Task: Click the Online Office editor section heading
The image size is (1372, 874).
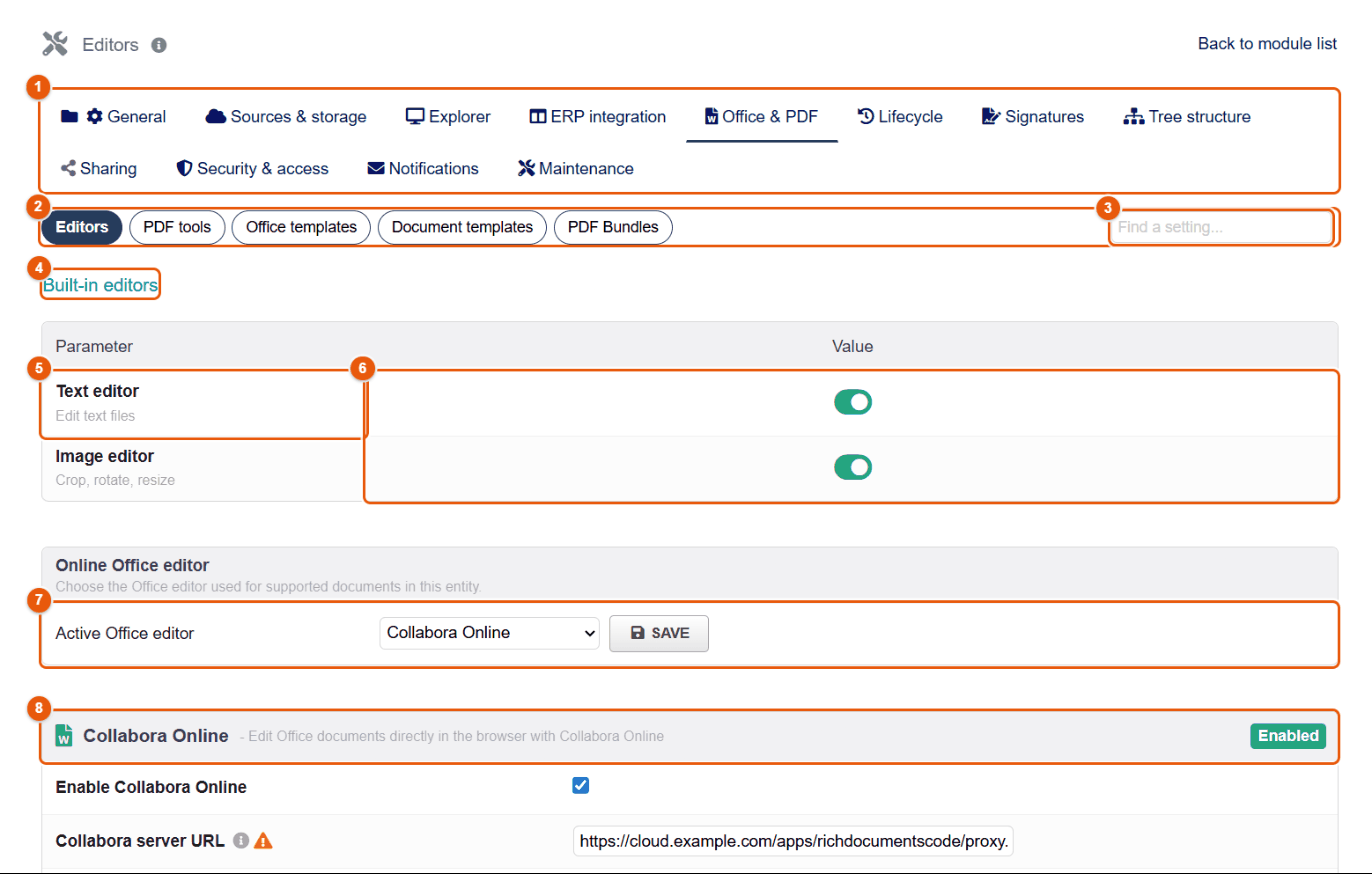Action: coord(133,566)
